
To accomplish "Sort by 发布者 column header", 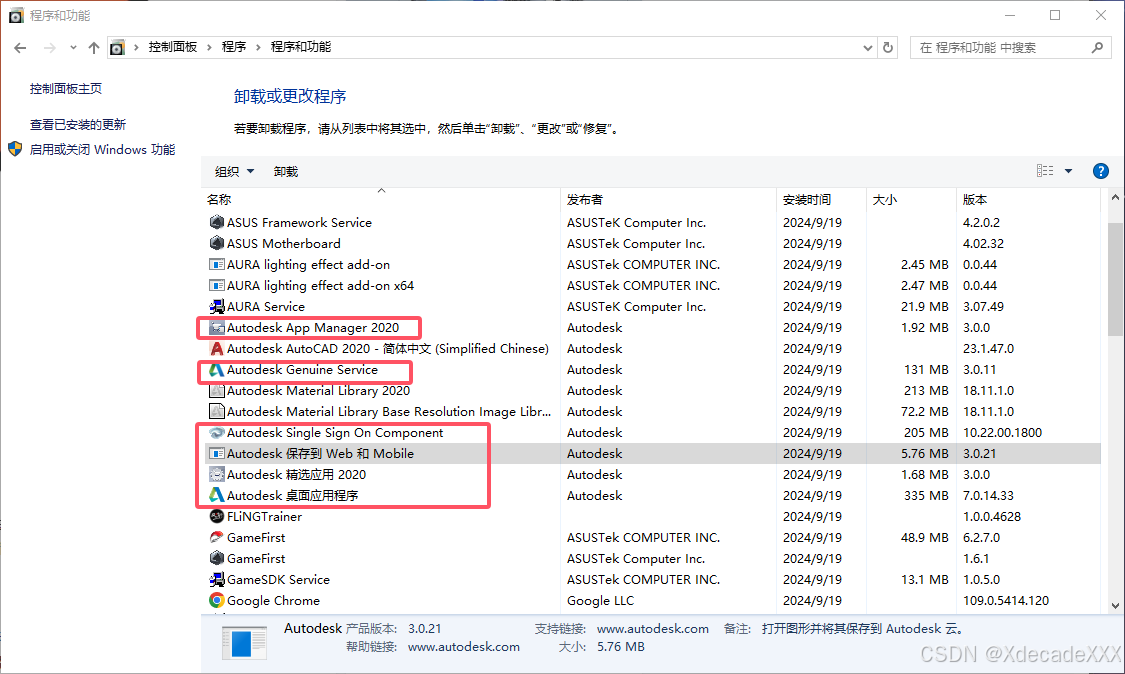I will click(668, 199).
